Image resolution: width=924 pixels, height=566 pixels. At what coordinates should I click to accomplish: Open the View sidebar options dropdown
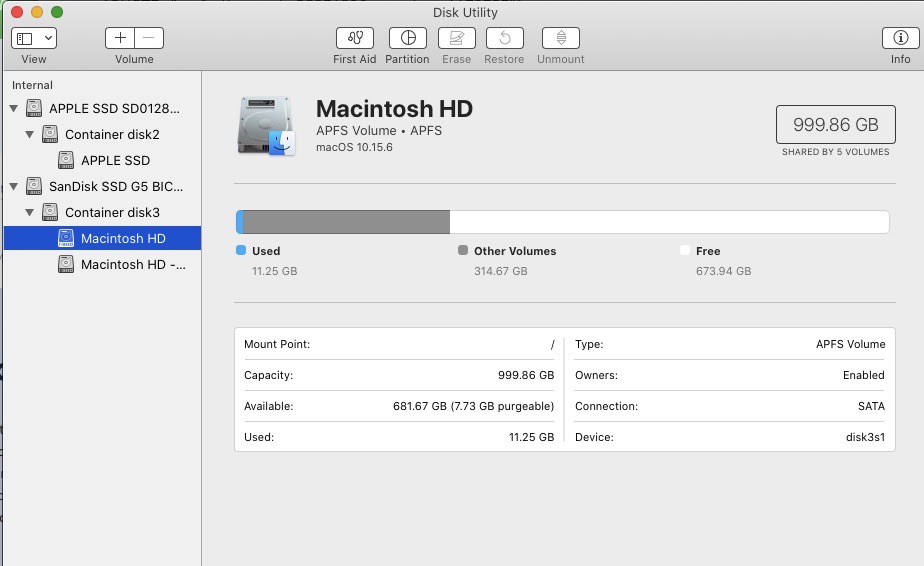[x=34, y=38]
